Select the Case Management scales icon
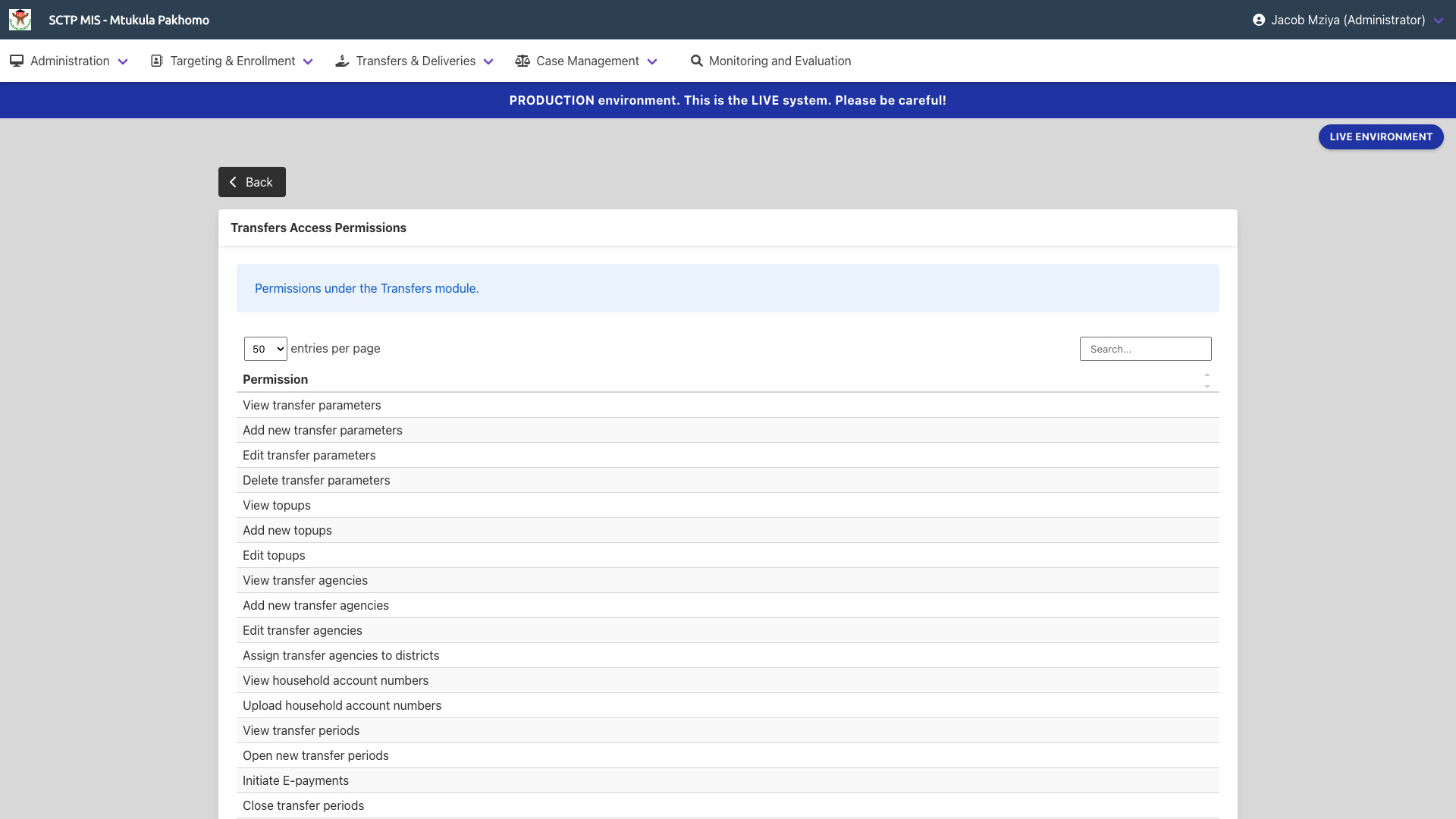Screen dimensions: 1456x819 523,61
